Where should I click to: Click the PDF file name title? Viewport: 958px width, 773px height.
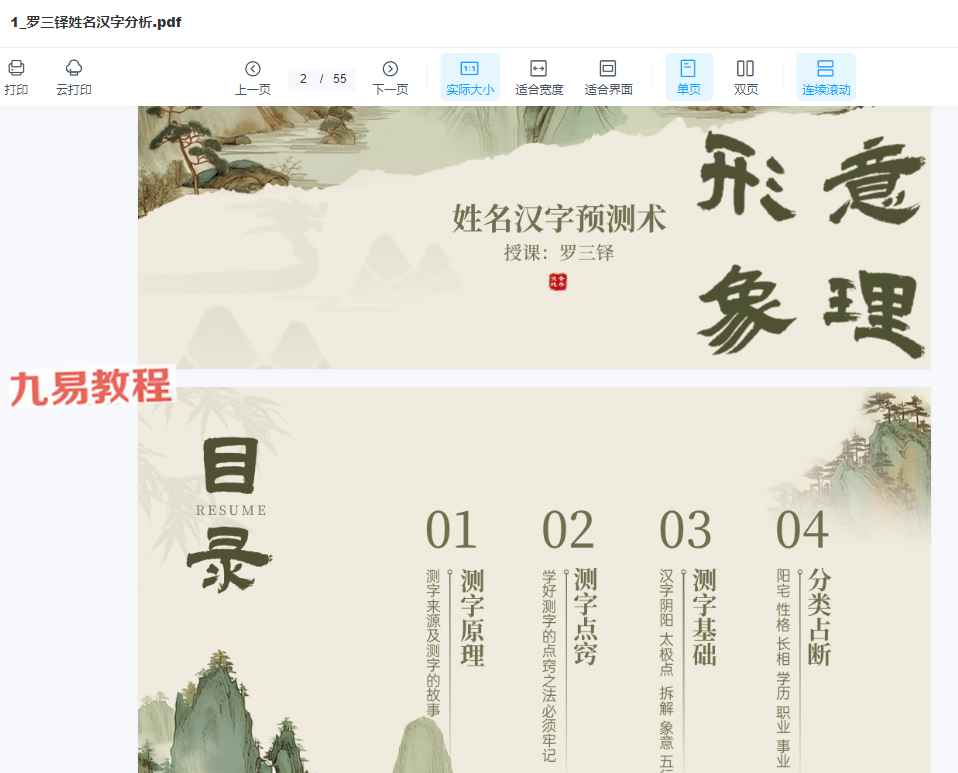click(96, 22)
